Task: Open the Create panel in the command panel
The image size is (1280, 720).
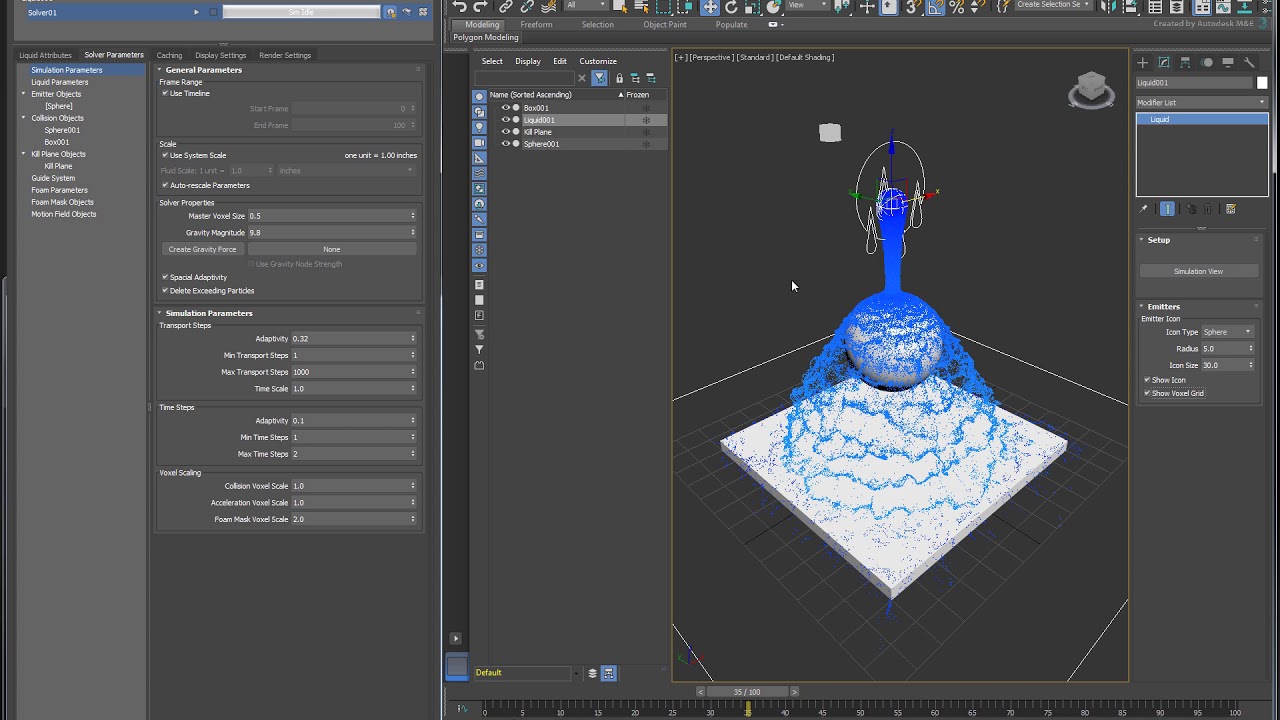Action: click(1141, 62)
